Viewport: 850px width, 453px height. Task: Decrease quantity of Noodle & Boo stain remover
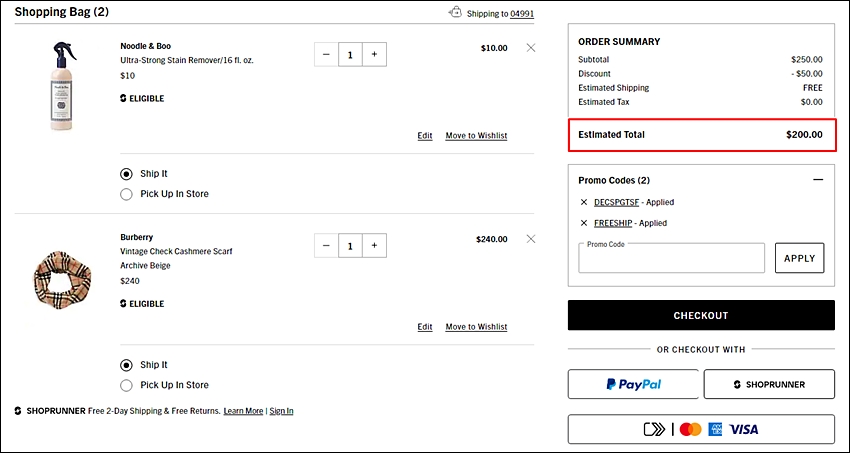coord(326,54)
